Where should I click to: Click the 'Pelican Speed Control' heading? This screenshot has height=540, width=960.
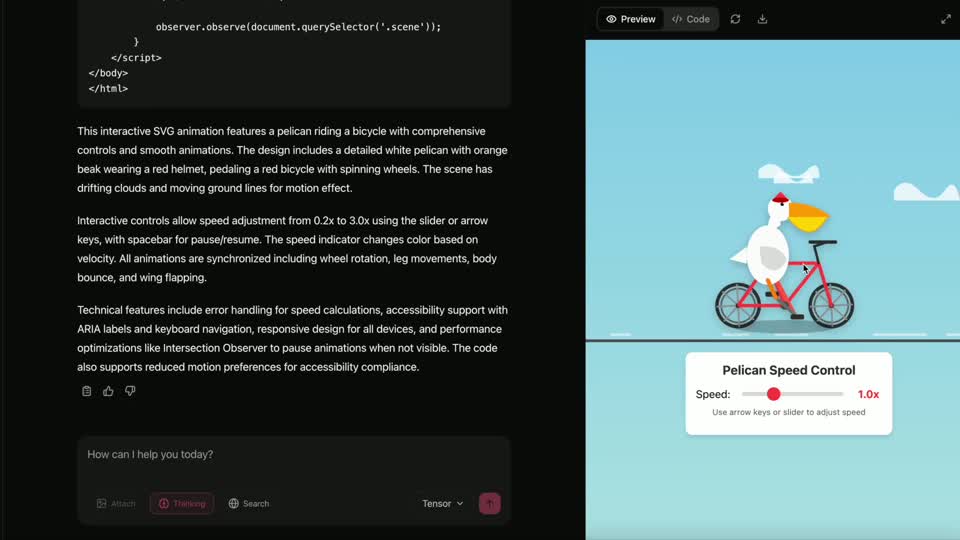click(x=789, y=370)
